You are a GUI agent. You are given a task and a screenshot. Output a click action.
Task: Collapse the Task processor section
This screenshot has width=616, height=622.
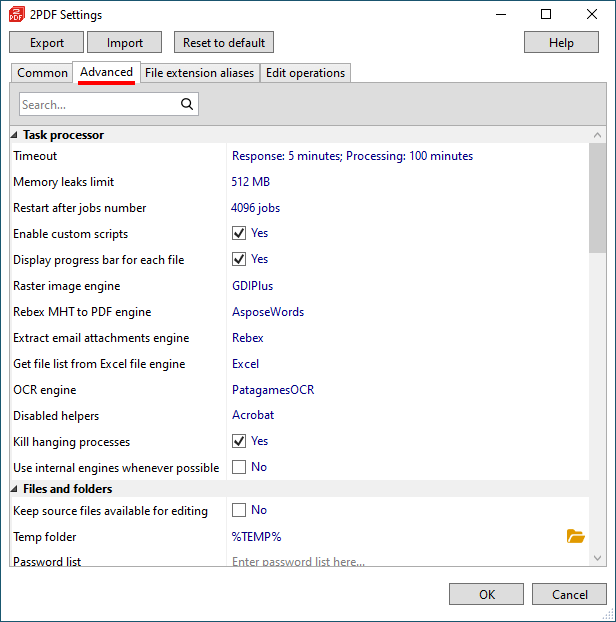click(x=14, y=135)
